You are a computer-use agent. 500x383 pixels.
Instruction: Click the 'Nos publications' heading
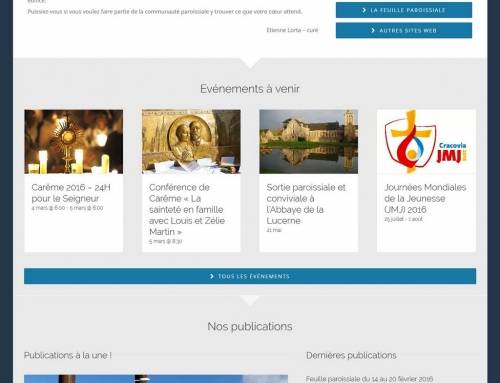point(250,326)
